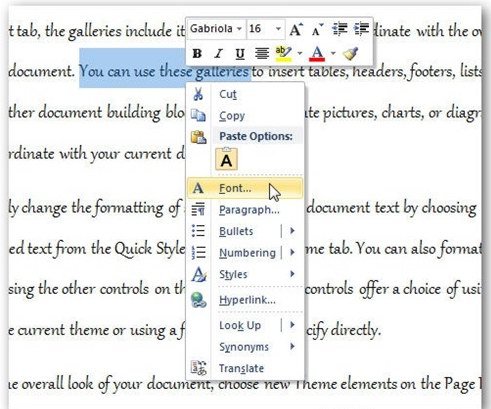The image size is (491, 409).
Task: Toggle Underline formatting in mini toolbar
Action: 240,53
